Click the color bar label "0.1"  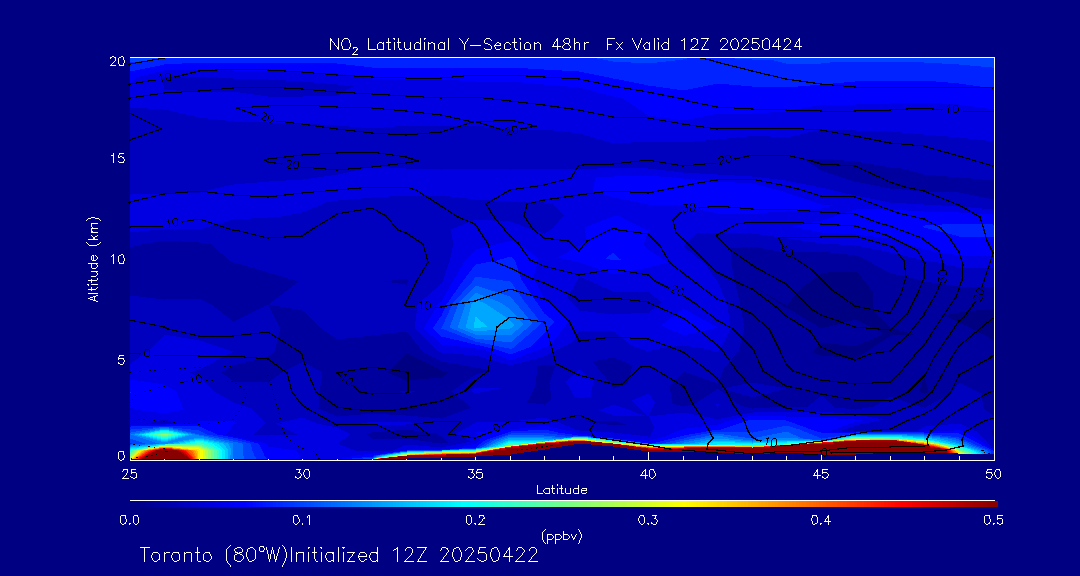coord(302,520)
